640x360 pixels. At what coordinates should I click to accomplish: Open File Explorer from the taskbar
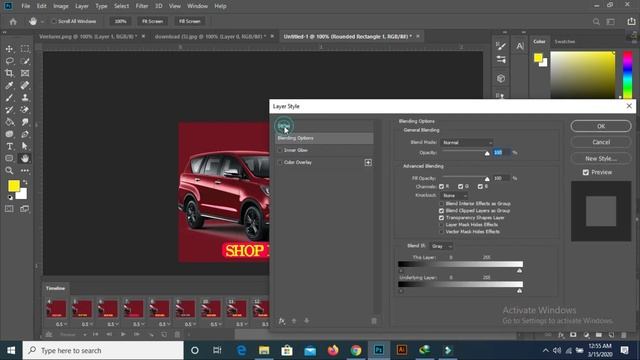264,350
